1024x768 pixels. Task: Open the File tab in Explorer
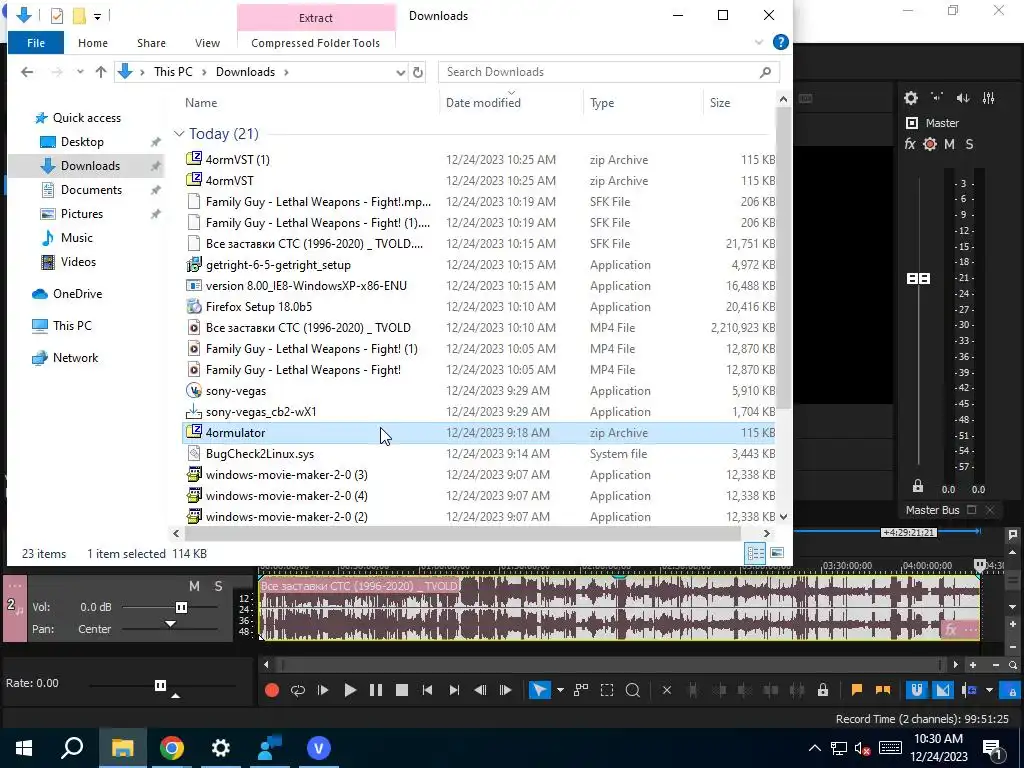tap(36, 43)
